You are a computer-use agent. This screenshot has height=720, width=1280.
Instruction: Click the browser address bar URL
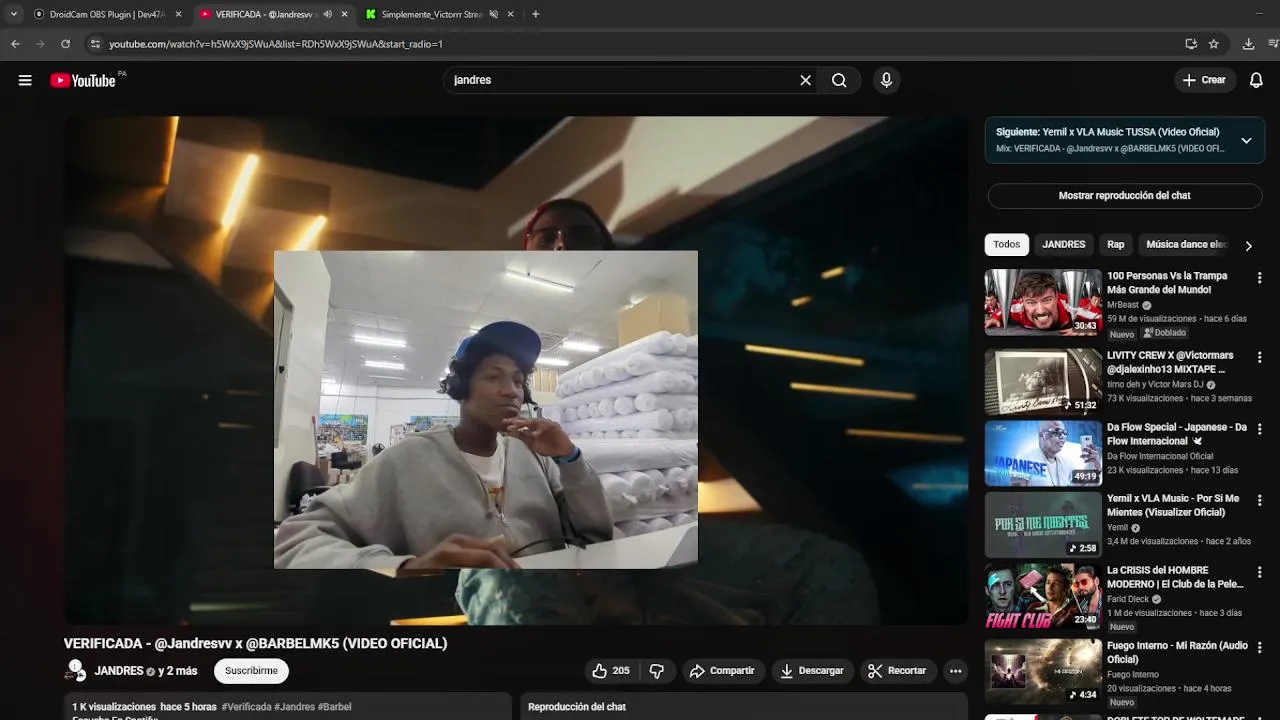pyautogui.click(x=275, y=44)
